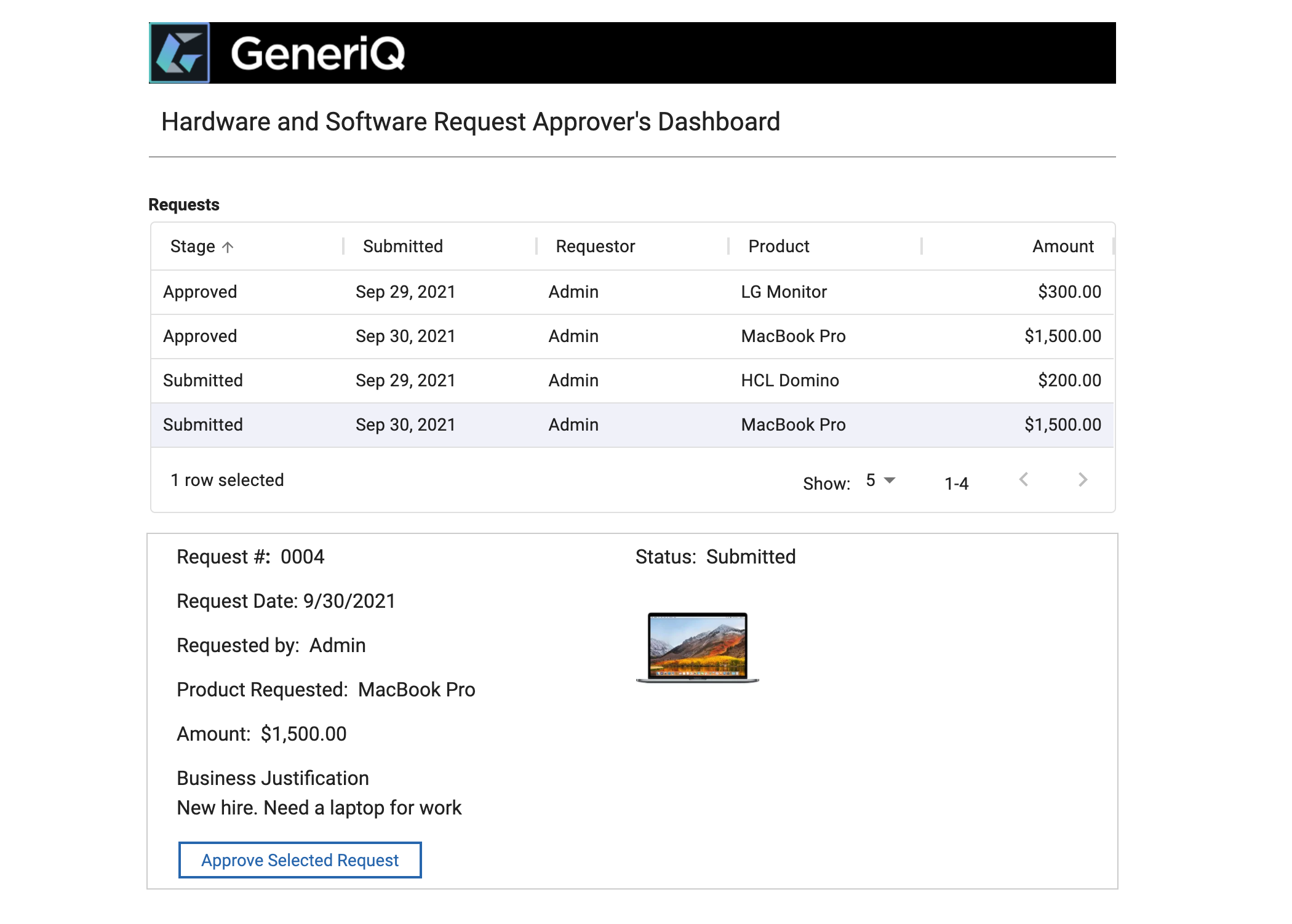Click the '1-4' pagination range text
1292x924 pixels.
tap(957, 484)
